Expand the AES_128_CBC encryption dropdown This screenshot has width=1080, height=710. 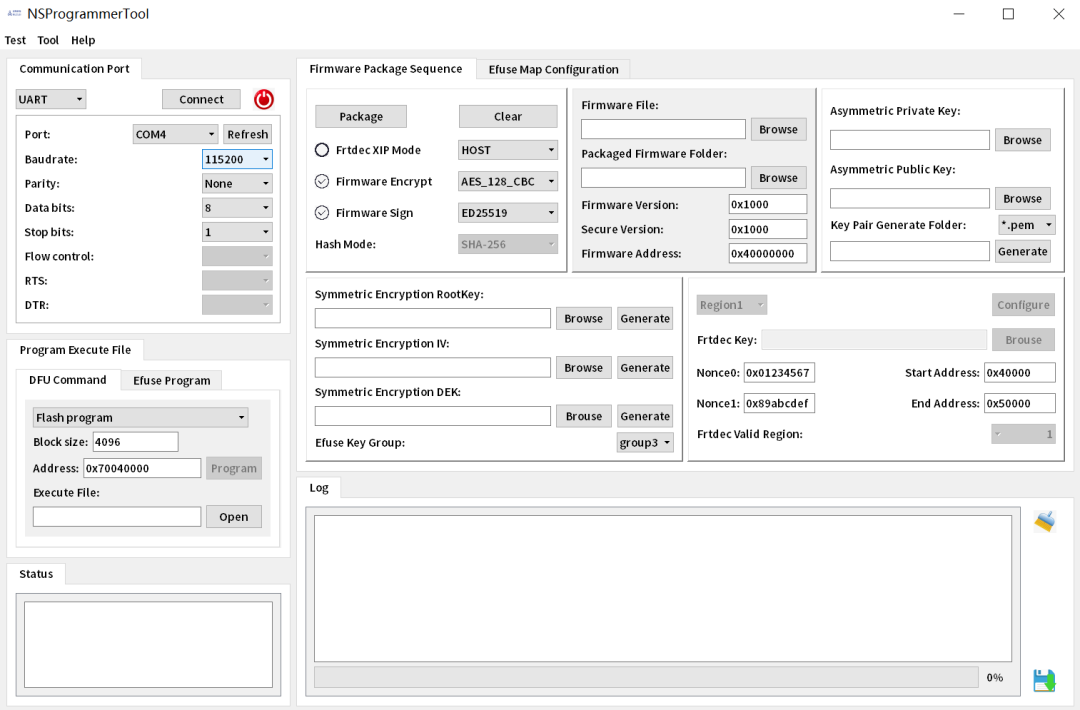pyautogui.click(x=508, y=182)
